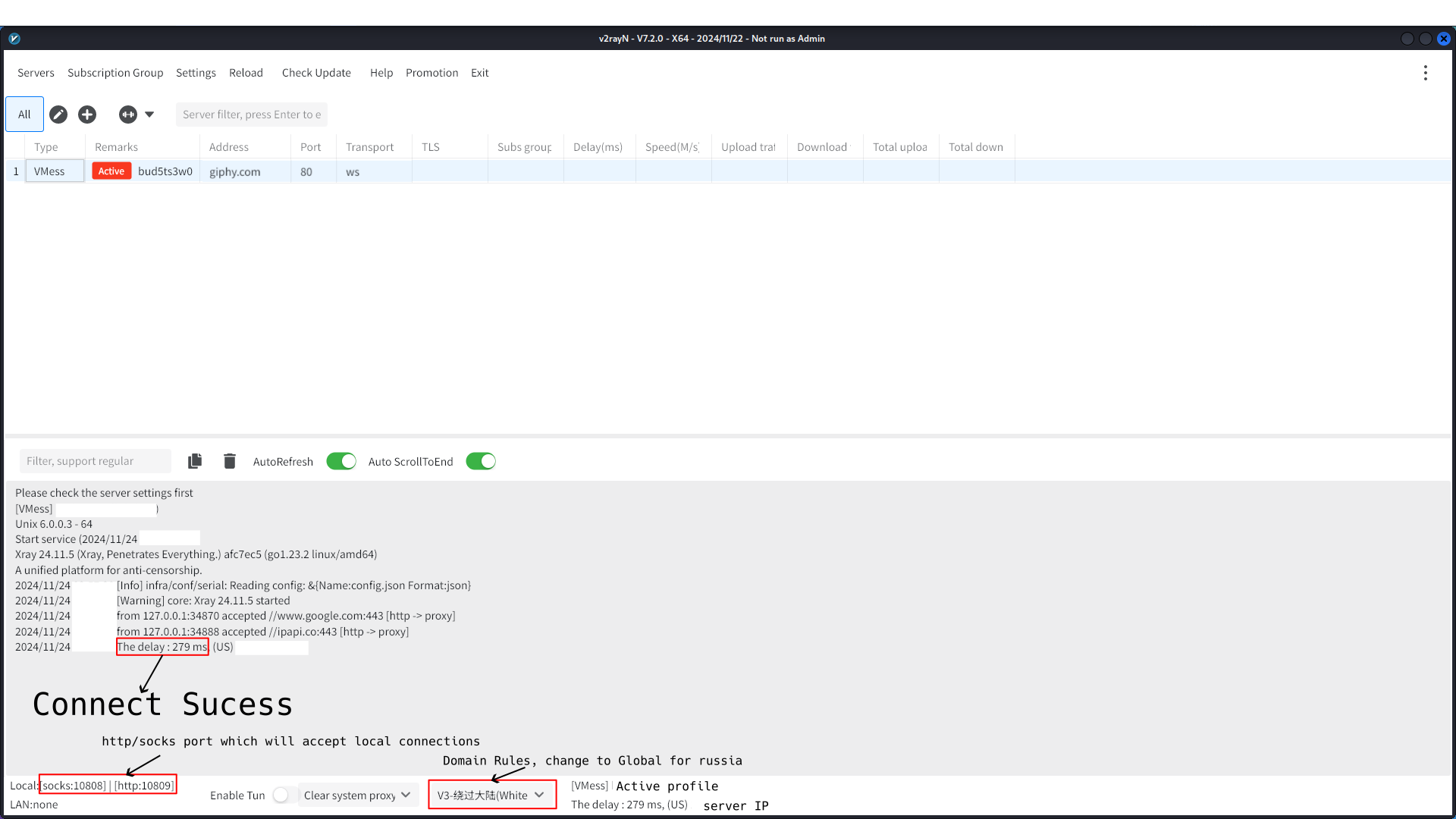Click the Download traffic column header

pos(825,147)
